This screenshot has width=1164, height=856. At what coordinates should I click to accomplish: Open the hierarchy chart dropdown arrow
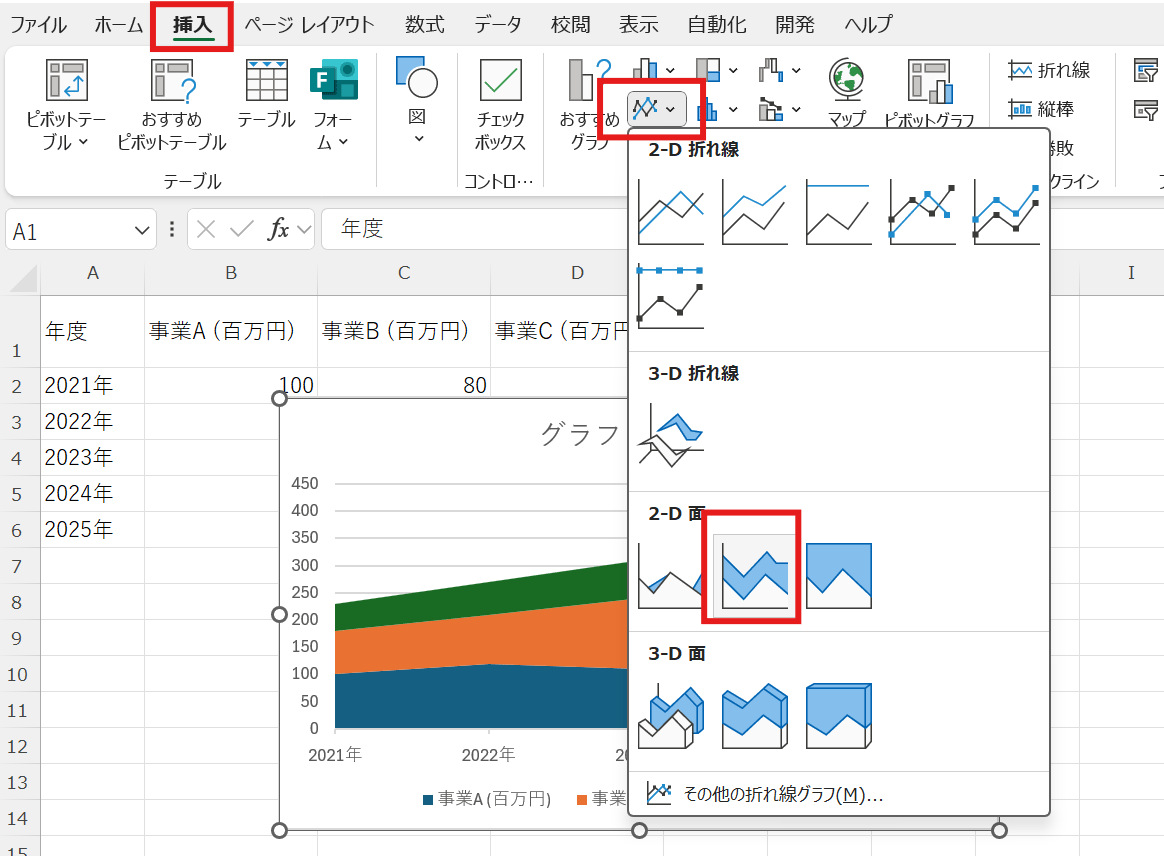coord(733,70)
